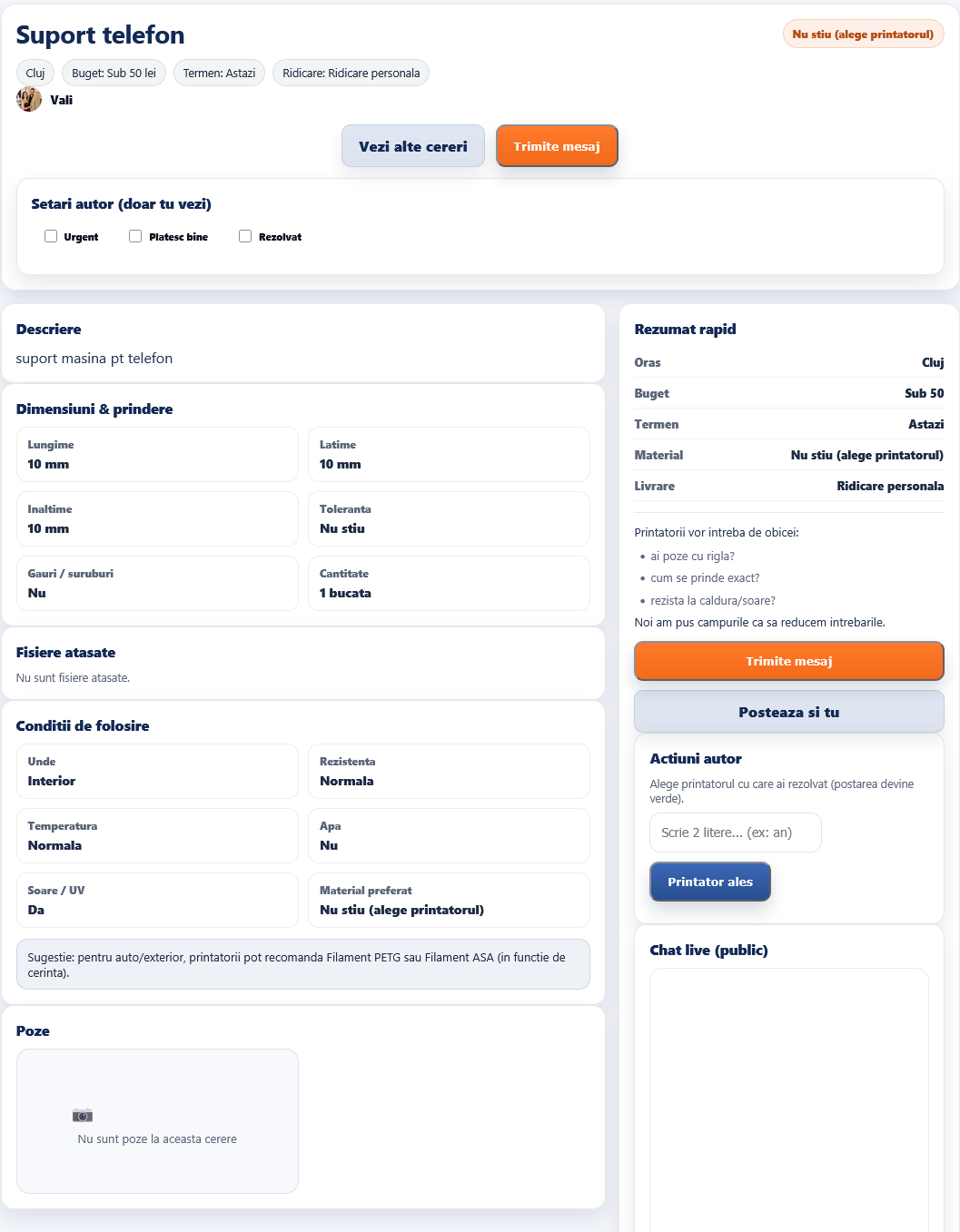Click the Lungime 10 mm card
This screenshot has height=1232, width=960.
pos(157,454)
